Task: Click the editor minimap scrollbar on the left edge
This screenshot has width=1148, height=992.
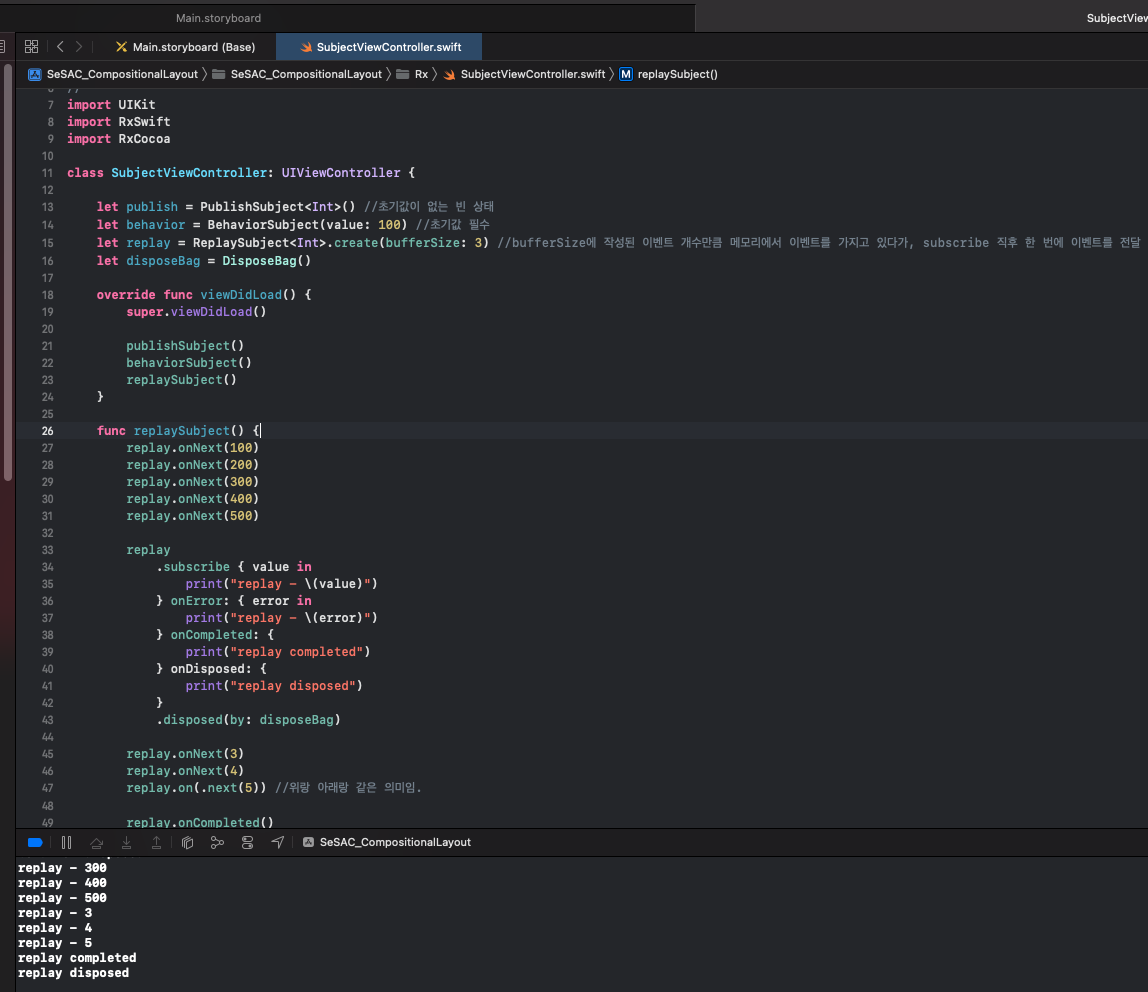Action: coord(8,272)
